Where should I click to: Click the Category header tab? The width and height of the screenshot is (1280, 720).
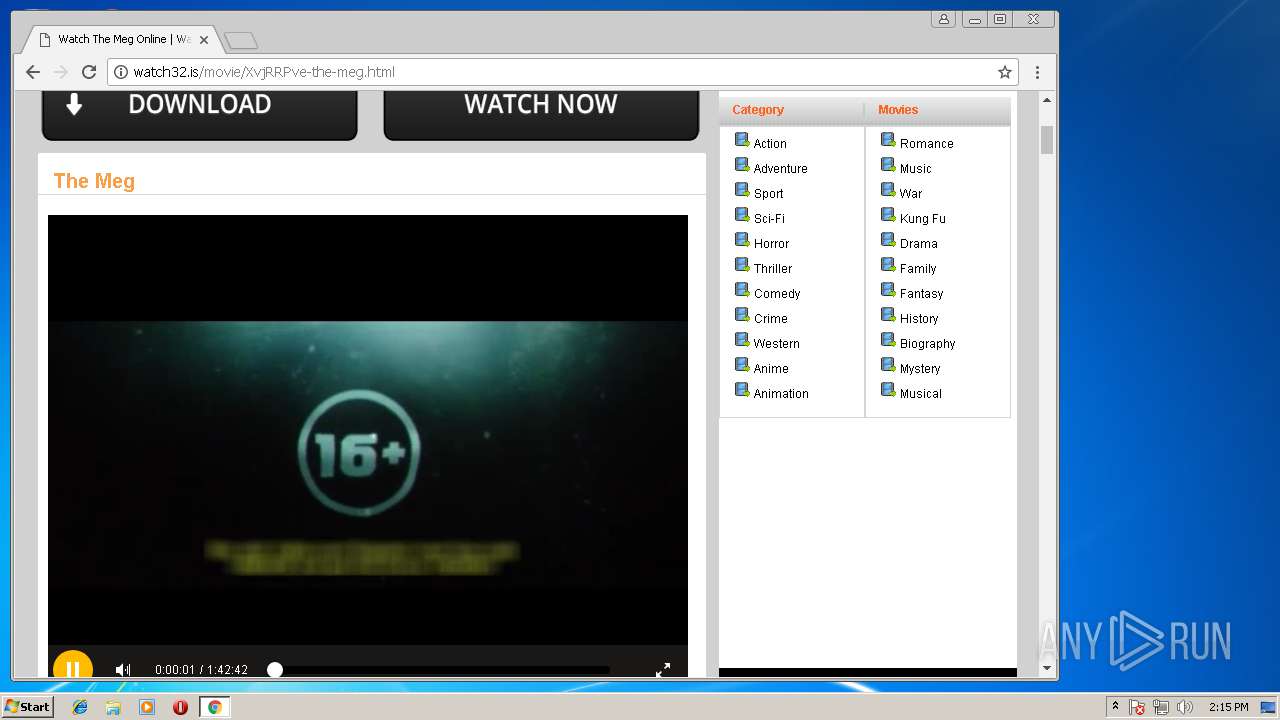point(758,110)
